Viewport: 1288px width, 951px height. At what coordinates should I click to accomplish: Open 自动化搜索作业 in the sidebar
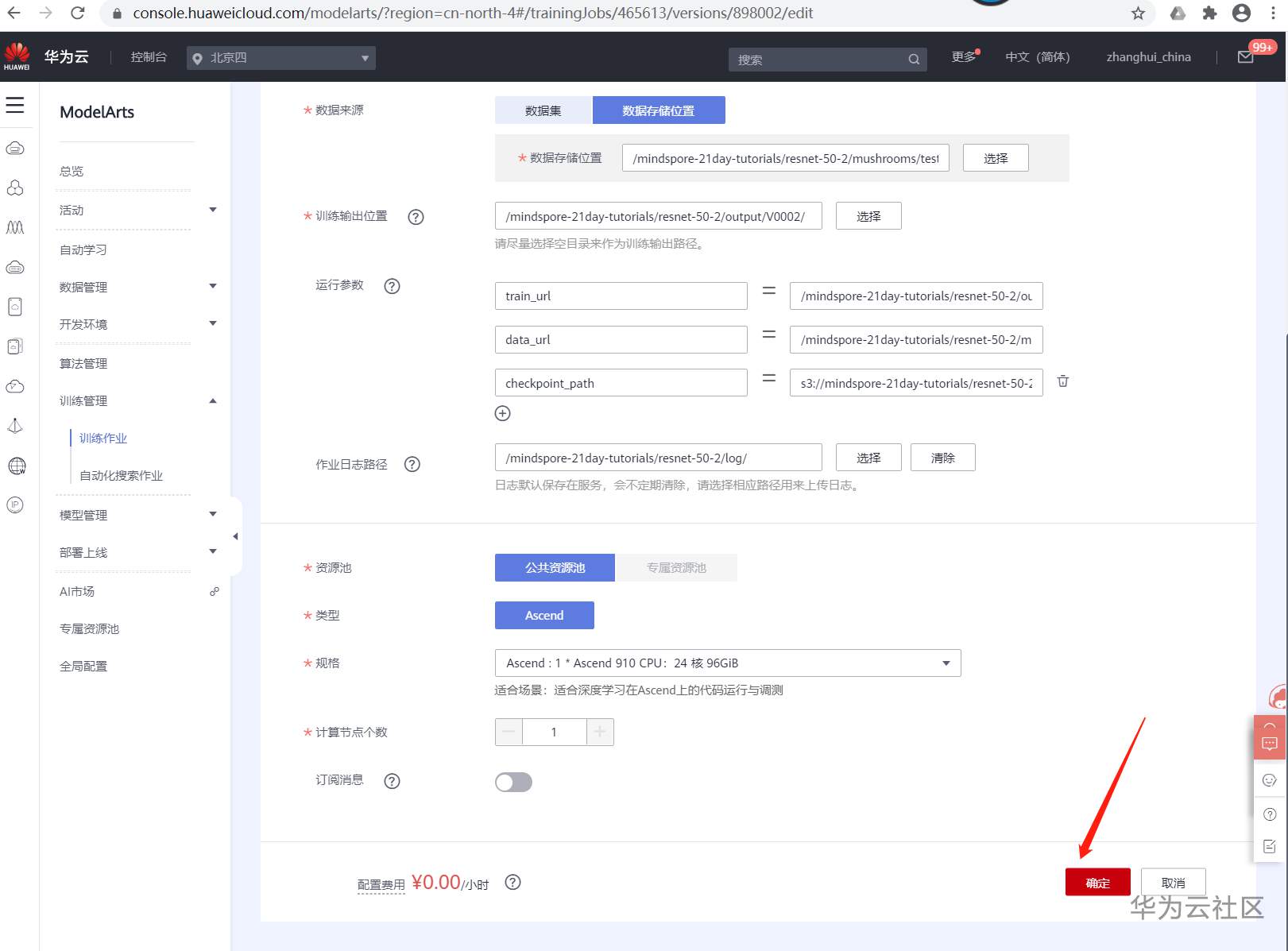pos(121,475)
